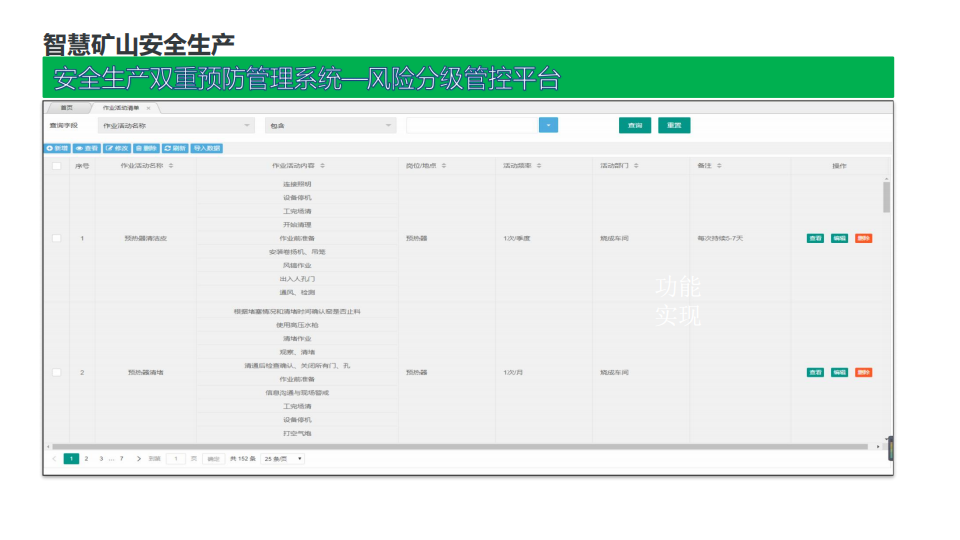Close the 作业活动清单 tab with its X
Screen dimensions: 960x540
(148, 108)
